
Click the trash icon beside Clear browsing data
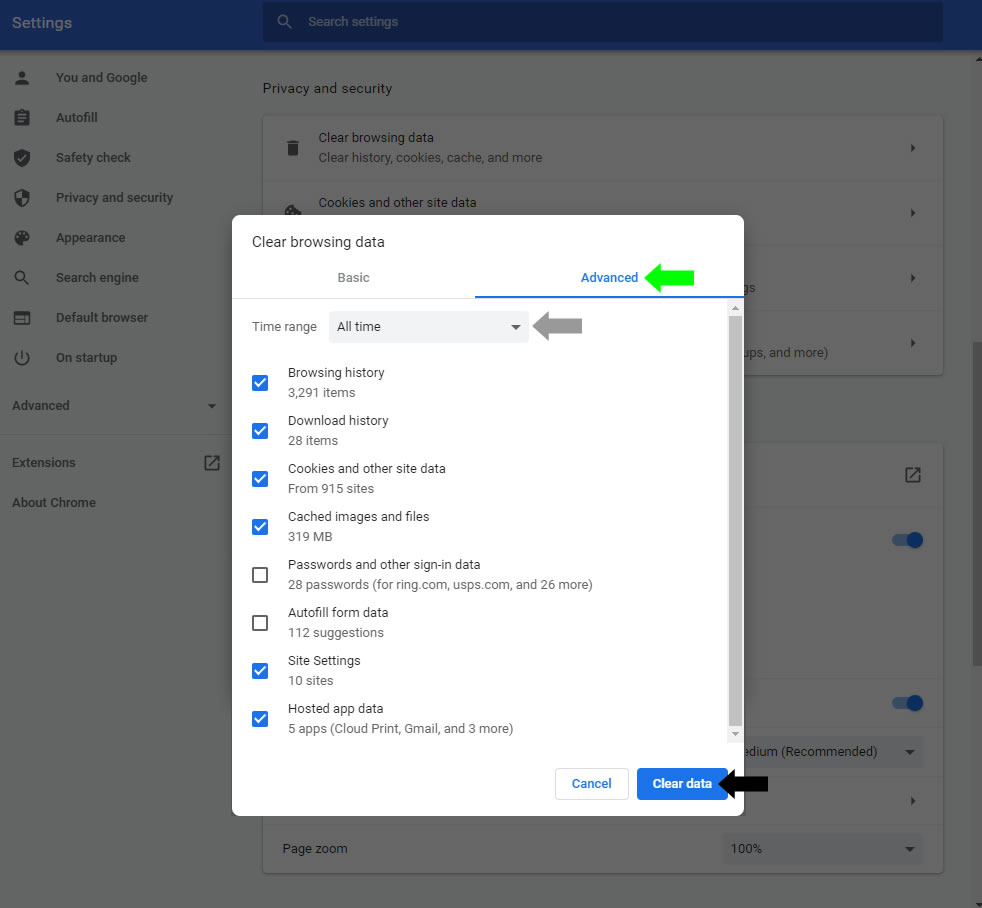pyautogui.click(x=292, y=147)
